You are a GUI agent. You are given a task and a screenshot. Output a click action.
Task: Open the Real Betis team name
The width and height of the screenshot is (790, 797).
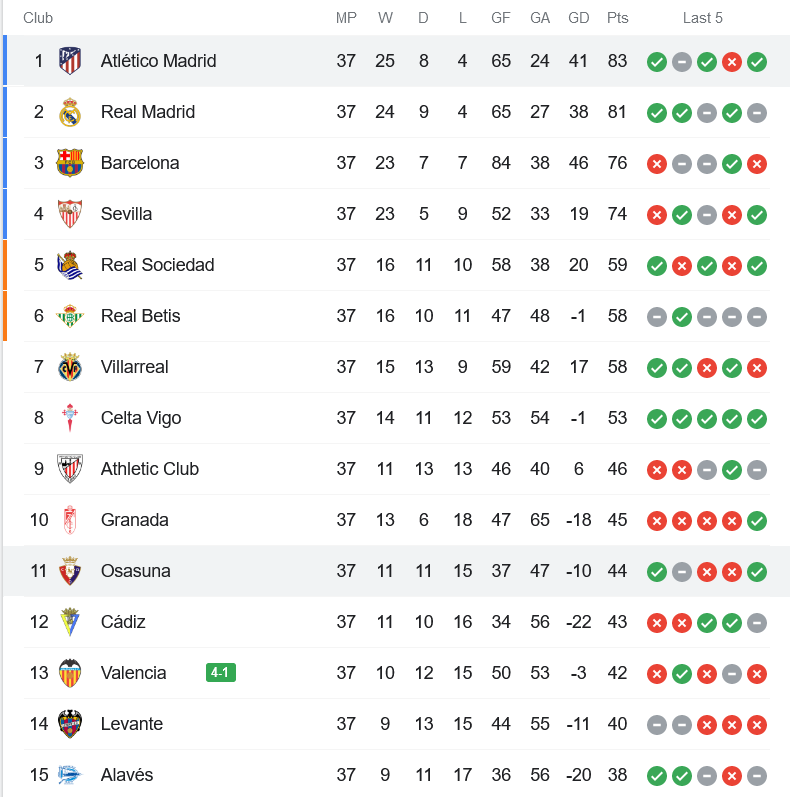[x=140, y=316]
